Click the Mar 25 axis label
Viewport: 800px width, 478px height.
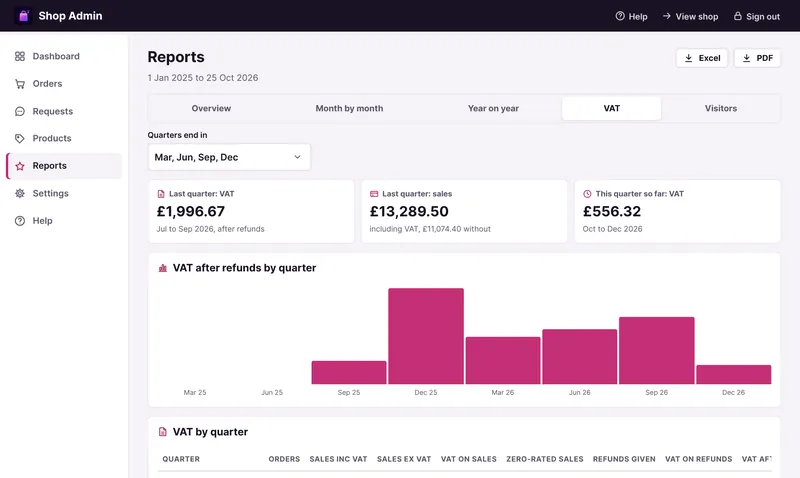195,392
